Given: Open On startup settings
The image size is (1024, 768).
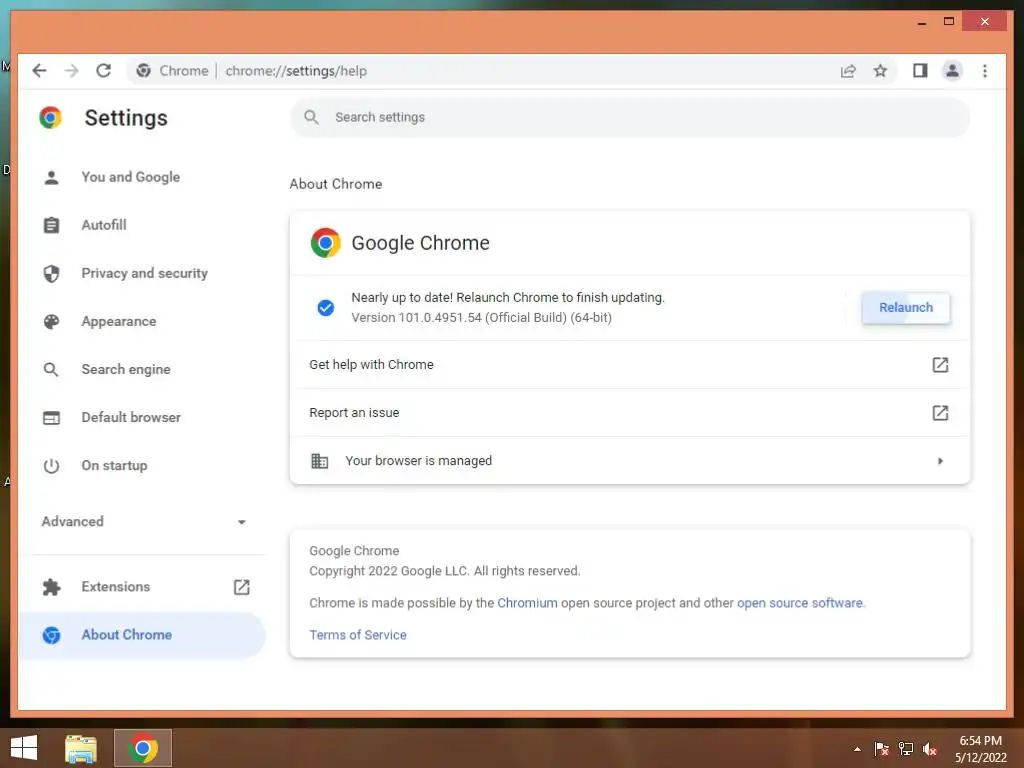Looking at the screenshot, I should tap(142, 466).
